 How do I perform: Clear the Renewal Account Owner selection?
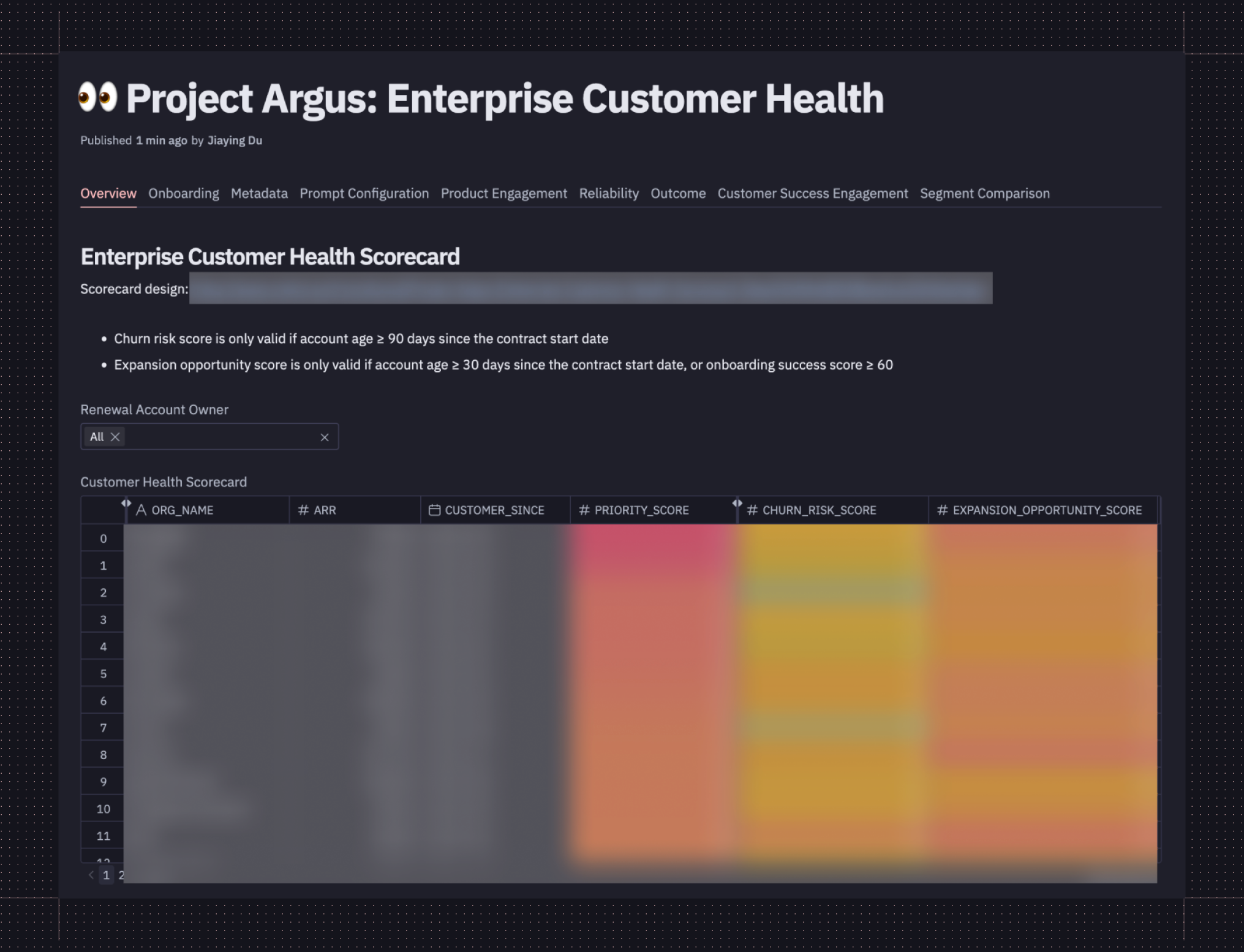[x=325, y=437]
